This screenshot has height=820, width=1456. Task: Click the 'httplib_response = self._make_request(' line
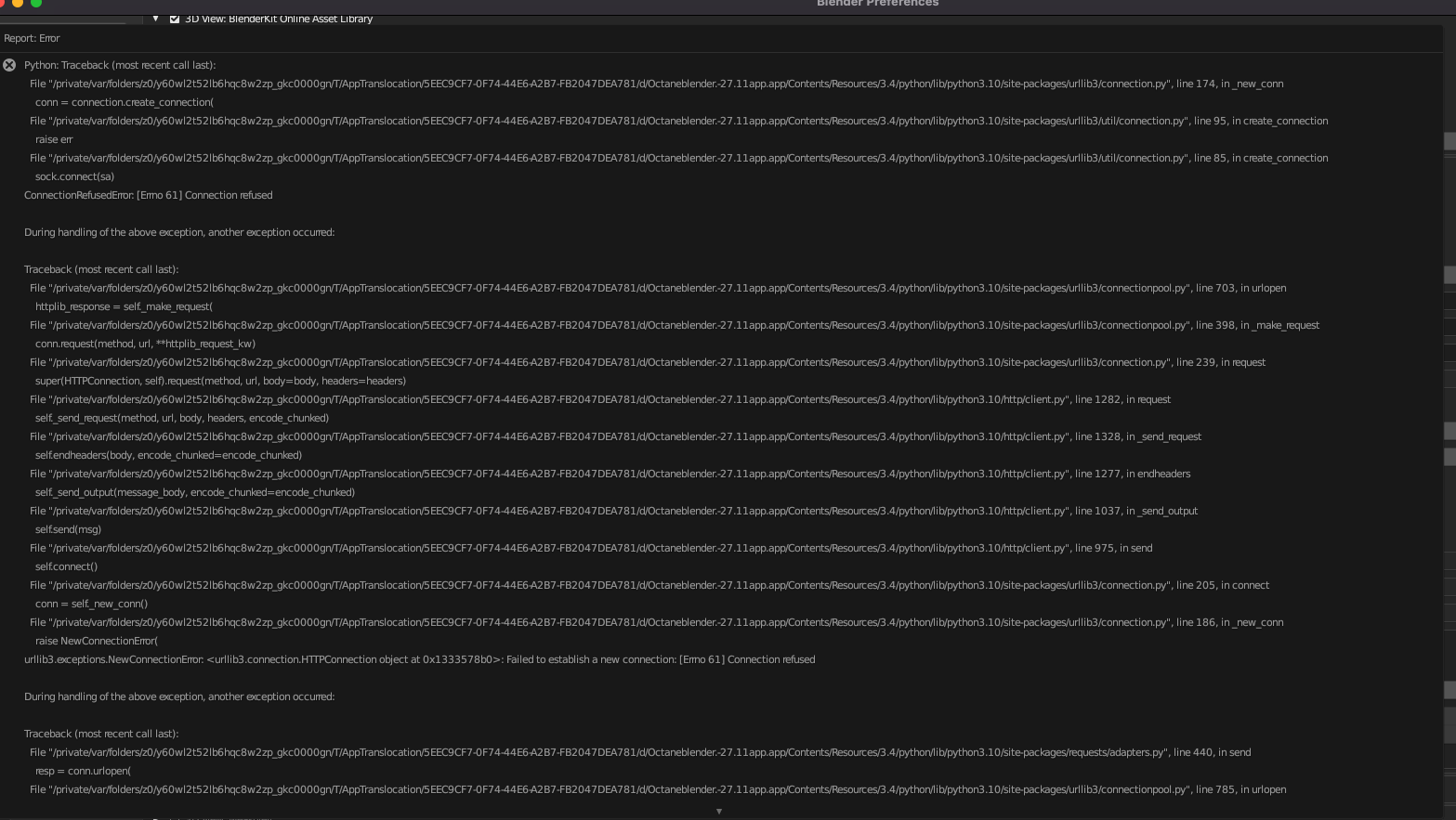124,306
